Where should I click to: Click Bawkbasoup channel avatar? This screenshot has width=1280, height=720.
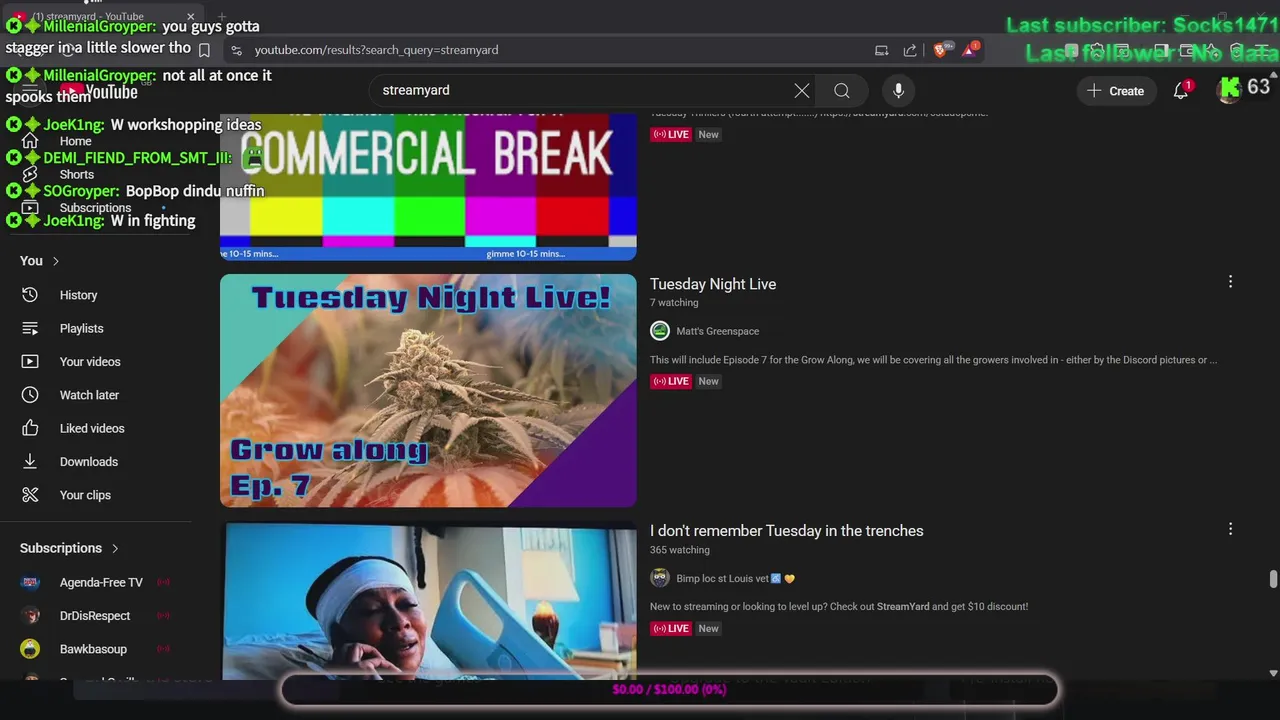tap(30, 649)
